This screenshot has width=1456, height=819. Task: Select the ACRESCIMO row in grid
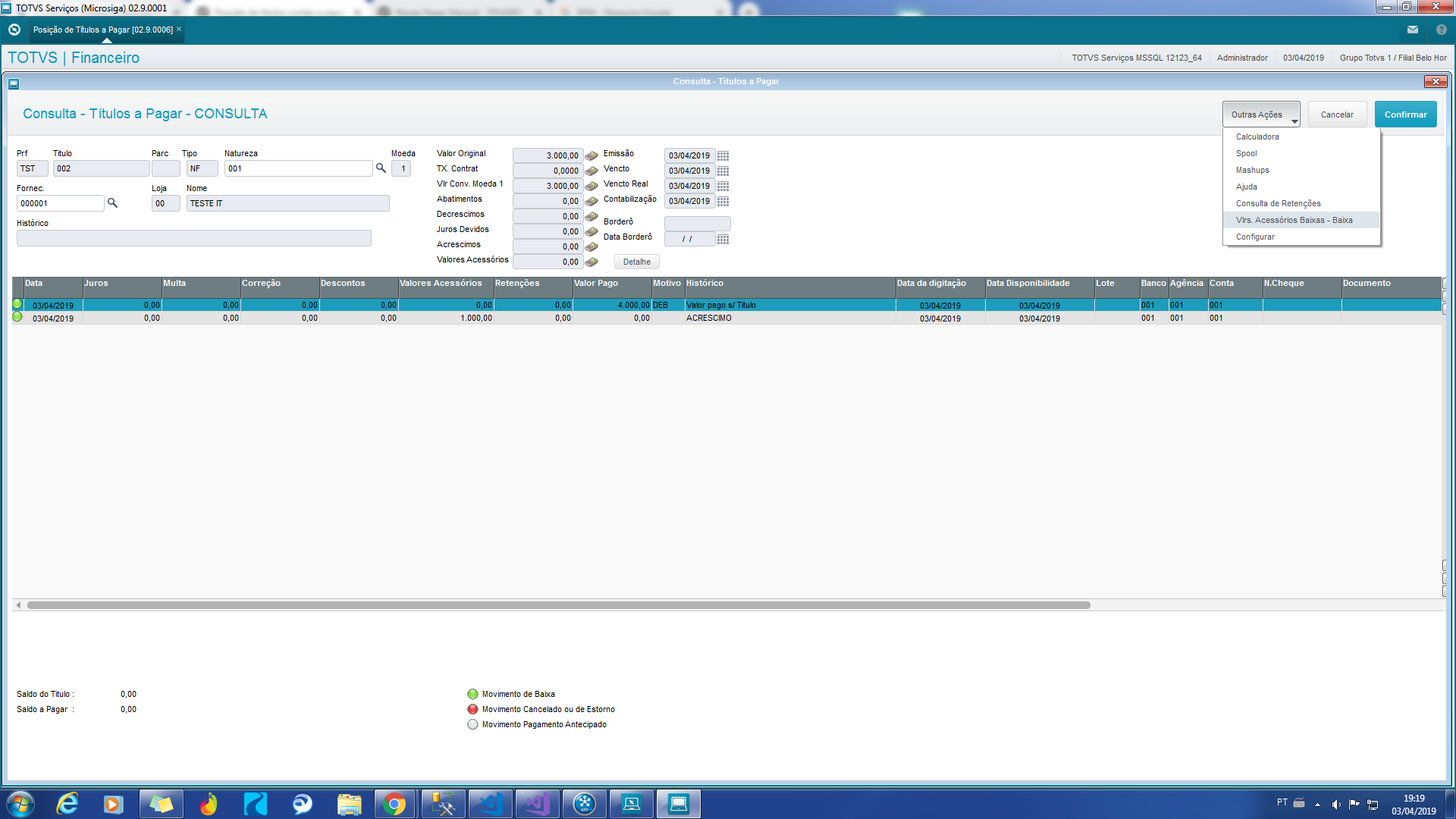click(x=708, y=318)
